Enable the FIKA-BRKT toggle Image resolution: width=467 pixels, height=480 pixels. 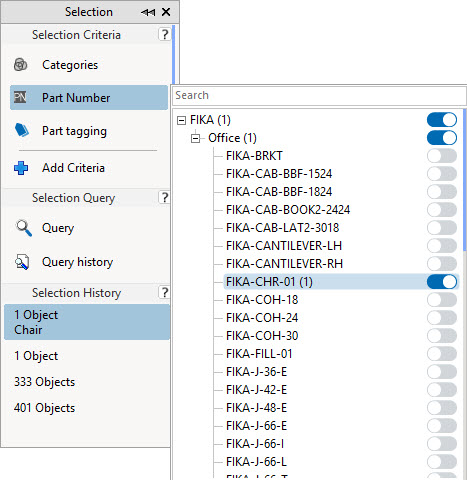click(442, 156)
